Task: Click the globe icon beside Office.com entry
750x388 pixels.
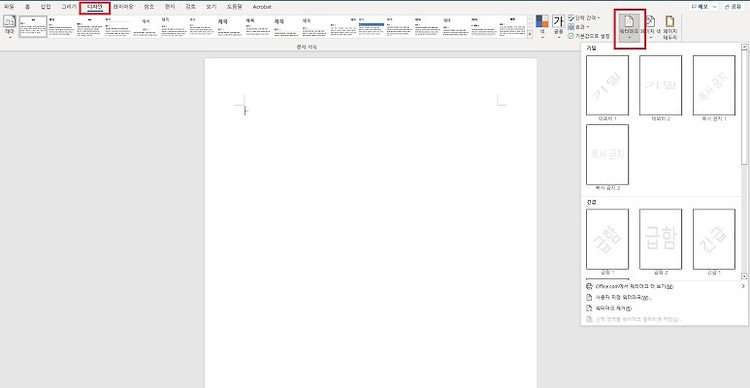Action: click(589, 286)
